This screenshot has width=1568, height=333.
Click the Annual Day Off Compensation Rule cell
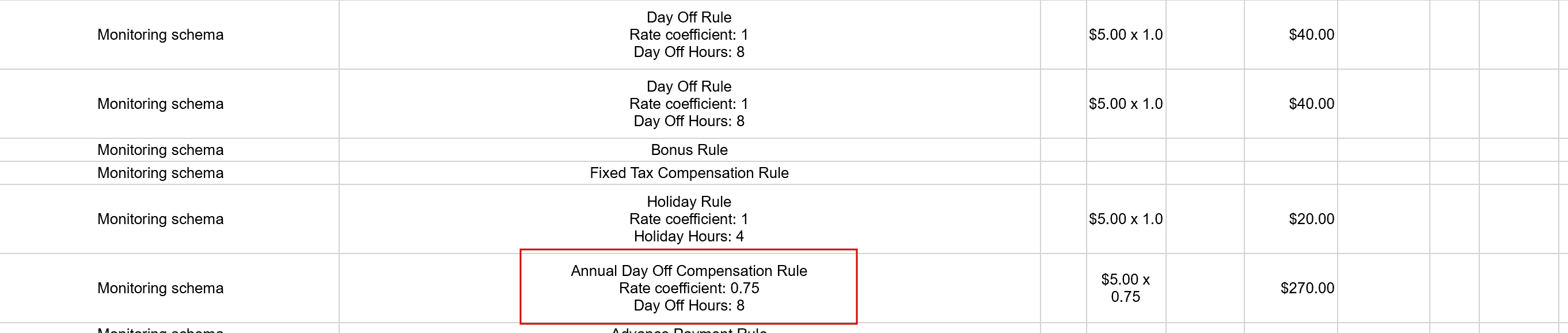(689, 287)
